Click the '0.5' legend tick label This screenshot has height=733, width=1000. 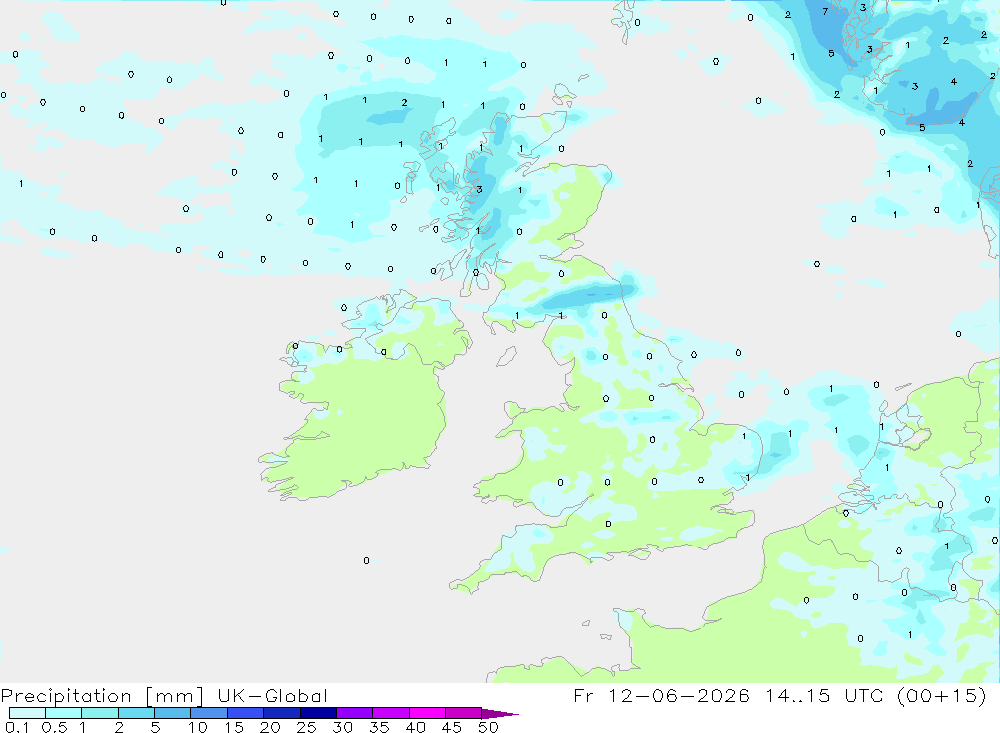pos(55,727)
